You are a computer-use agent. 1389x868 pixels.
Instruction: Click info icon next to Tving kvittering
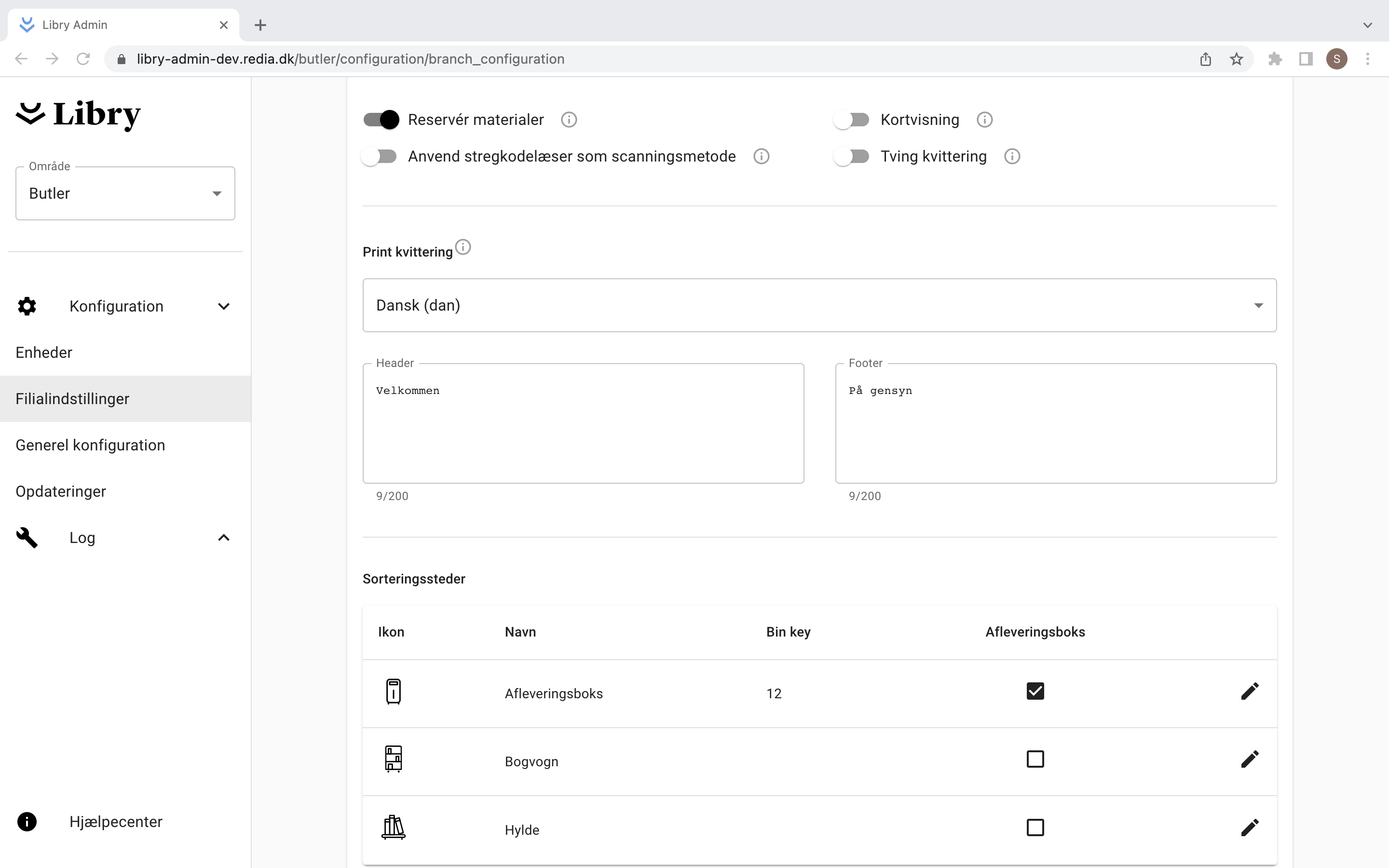click(1011, 156)
